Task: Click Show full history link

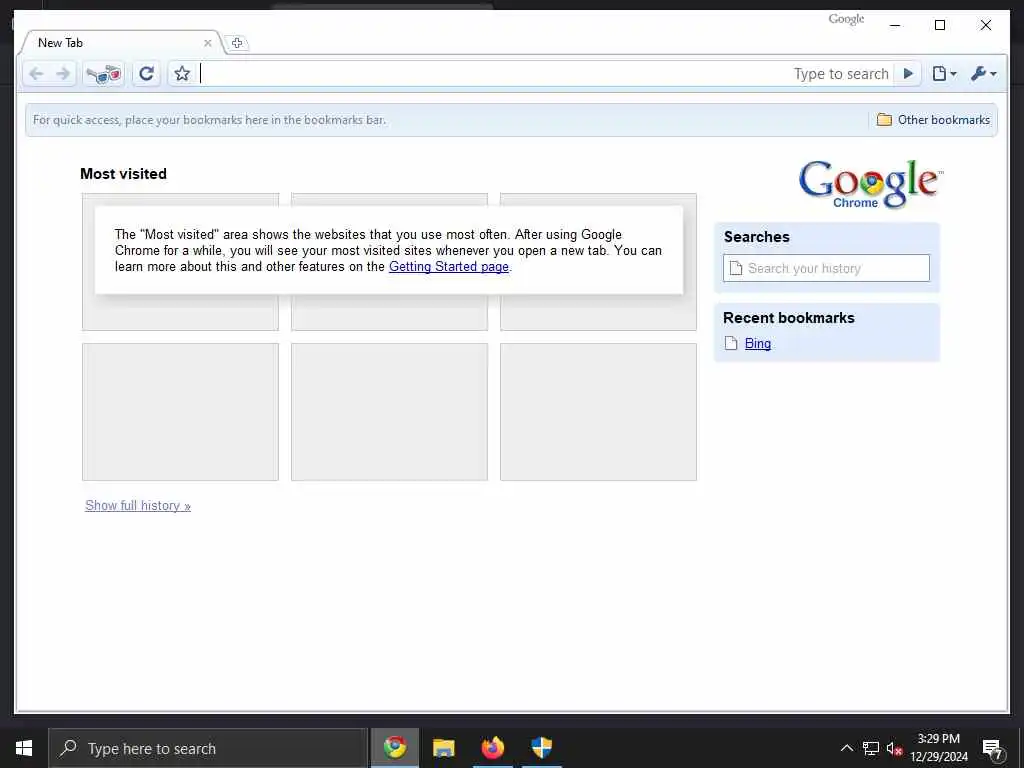Action: [138, 505]
